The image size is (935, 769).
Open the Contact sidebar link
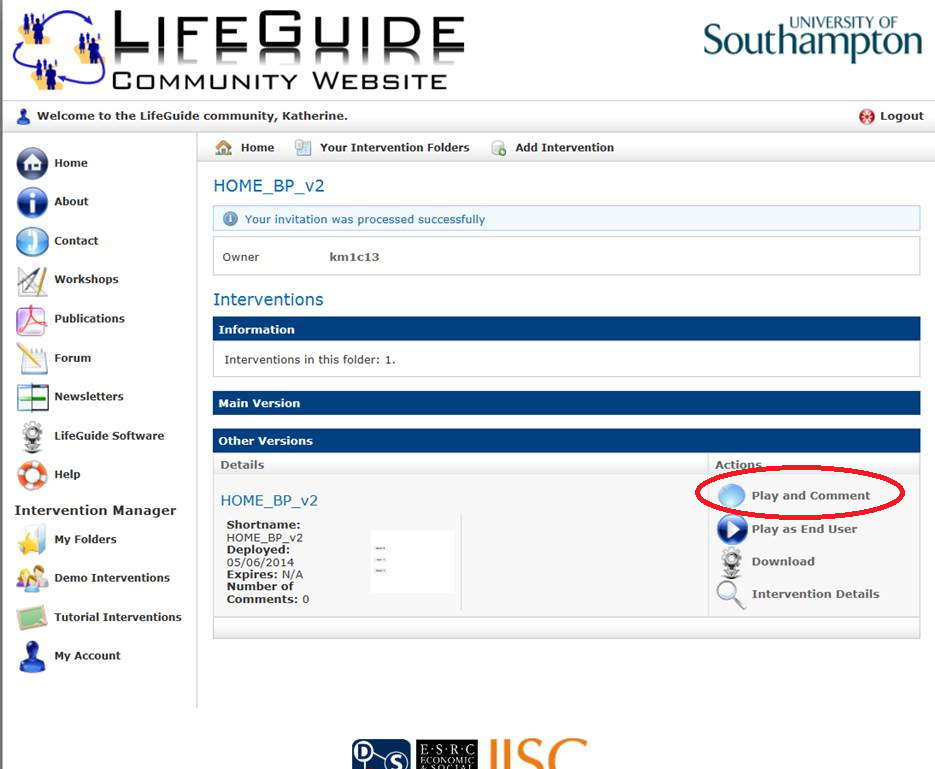point(76,241)
